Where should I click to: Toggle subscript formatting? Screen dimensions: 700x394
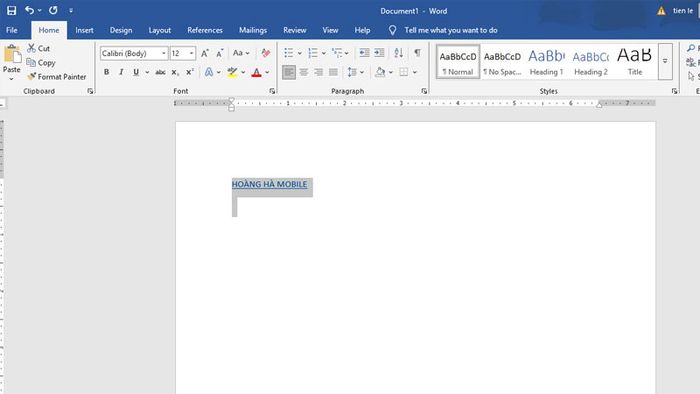click(175, 72)
